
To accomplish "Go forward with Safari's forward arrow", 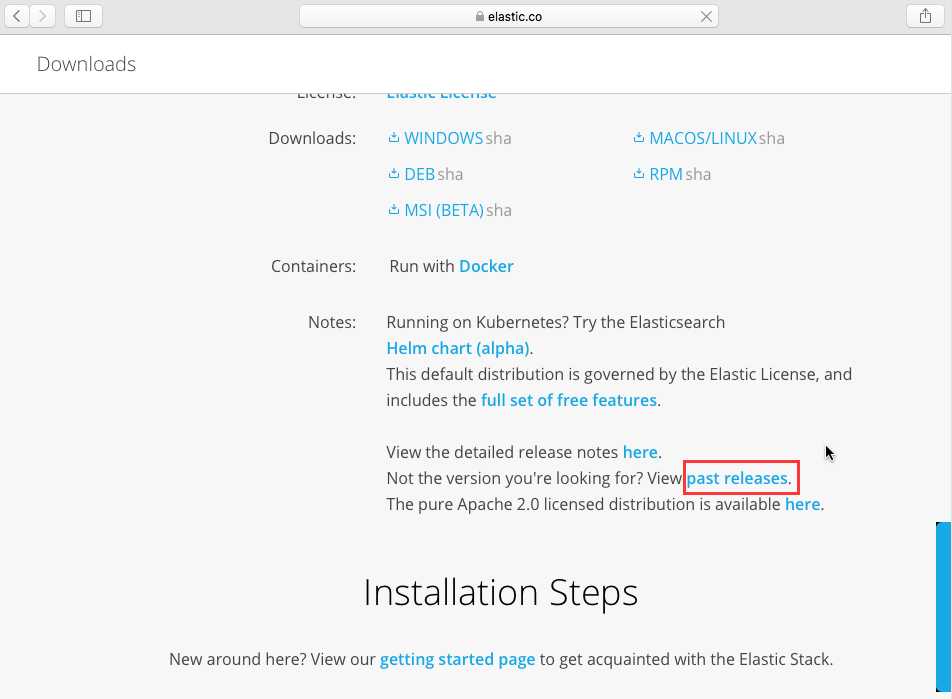I will (42, 16).
